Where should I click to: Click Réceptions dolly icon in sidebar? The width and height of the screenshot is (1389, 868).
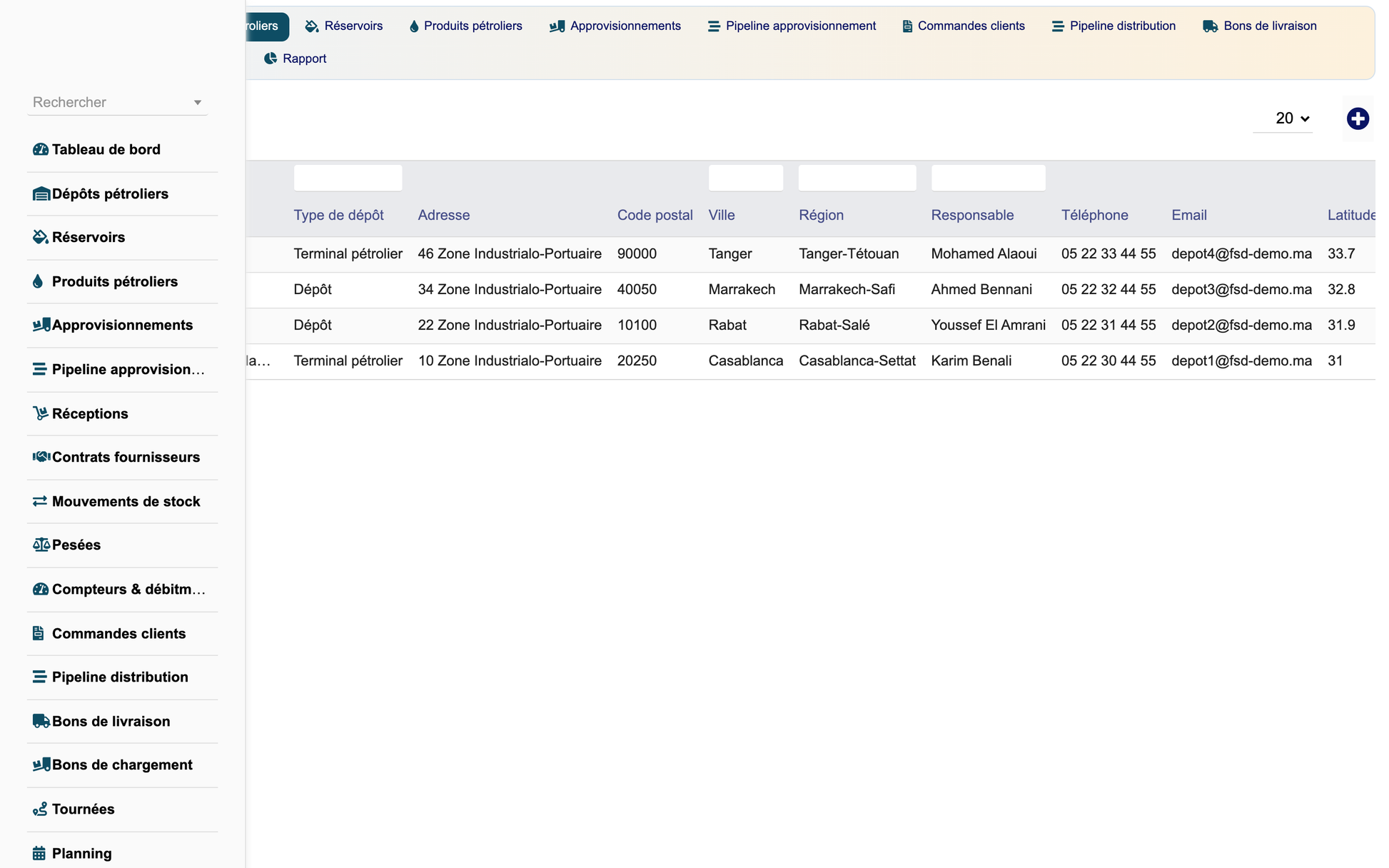(41, 413)
